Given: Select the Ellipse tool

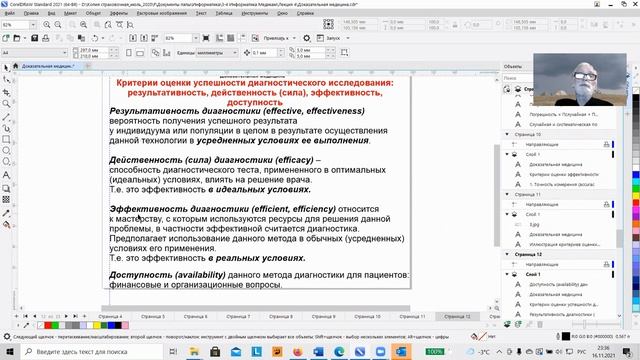Looking at the screenshot, I should pos(6,151).
